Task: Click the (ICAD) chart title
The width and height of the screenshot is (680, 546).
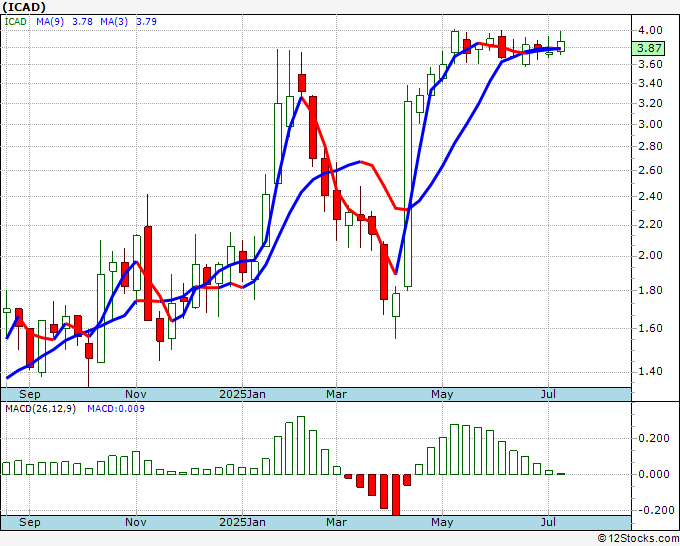Action: click(x=24, y=7)
